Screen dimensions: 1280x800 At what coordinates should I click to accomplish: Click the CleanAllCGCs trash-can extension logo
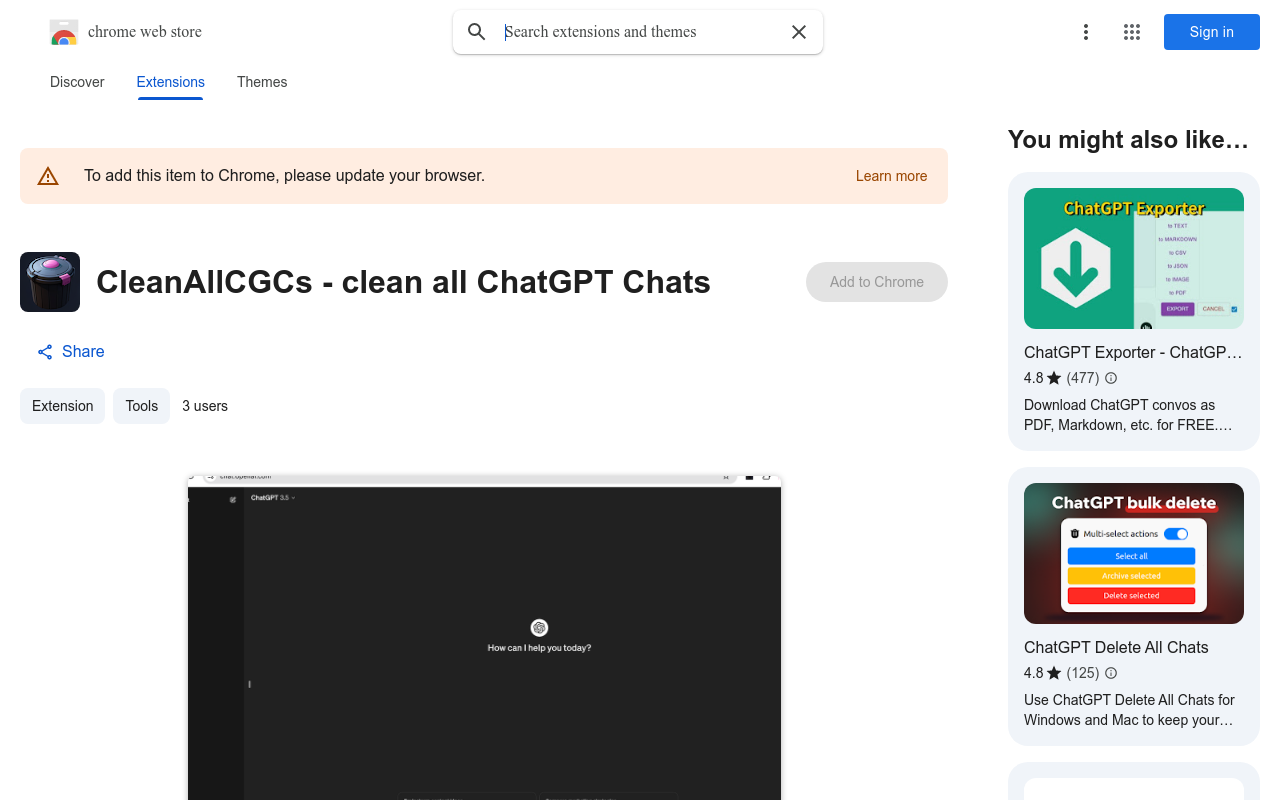point(49,282)
